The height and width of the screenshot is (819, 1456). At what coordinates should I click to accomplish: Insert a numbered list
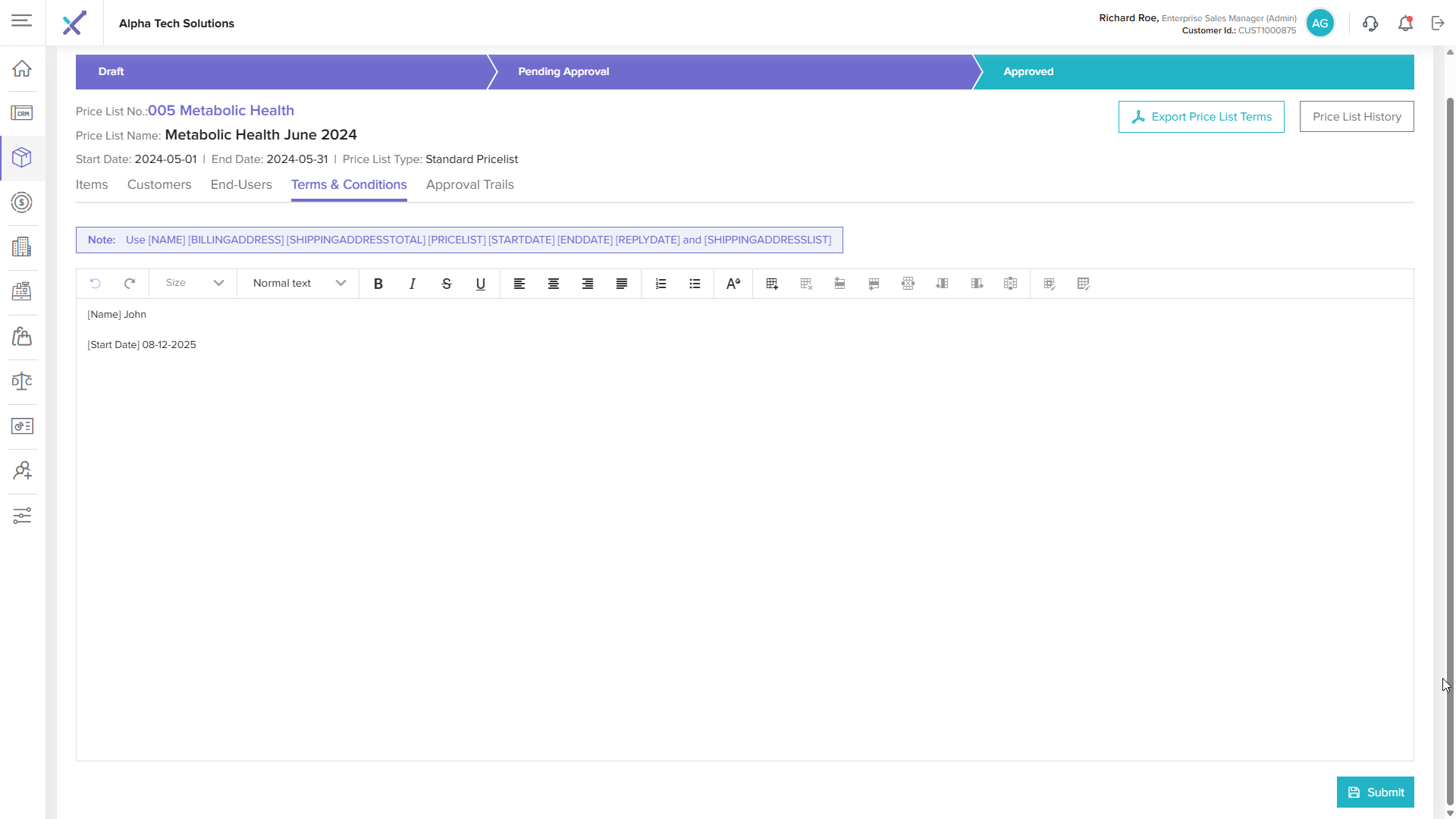(661, 284)
